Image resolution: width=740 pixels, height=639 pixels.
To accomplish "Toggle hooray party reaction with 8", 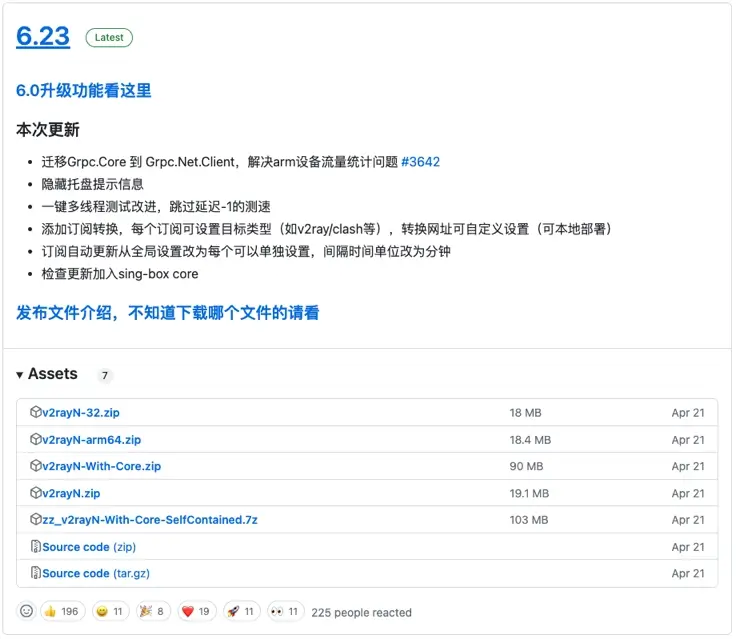I will (x=153, y=612).
